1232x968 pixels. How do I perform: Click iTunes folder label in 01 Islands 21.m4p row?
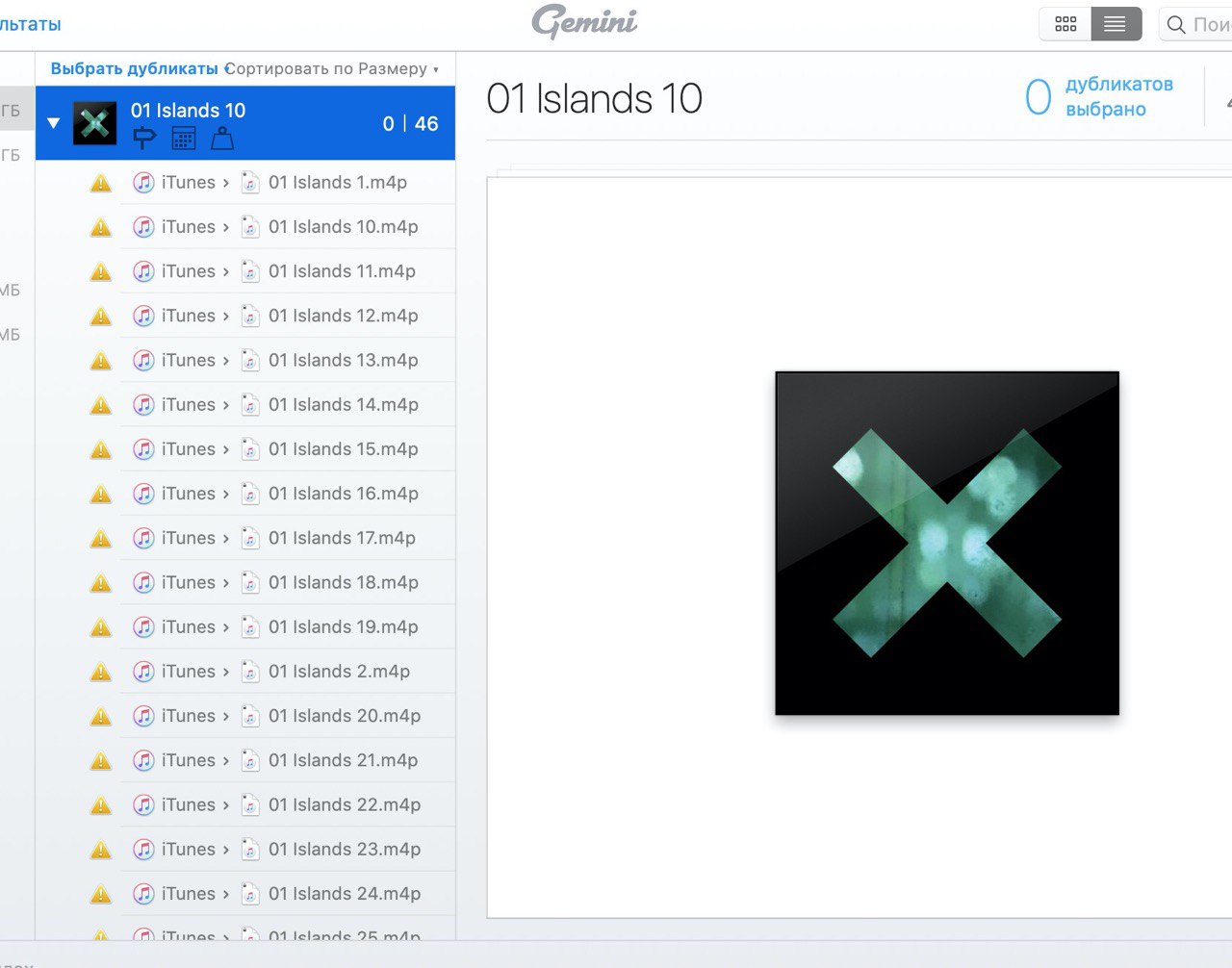(x=189, y=759)
